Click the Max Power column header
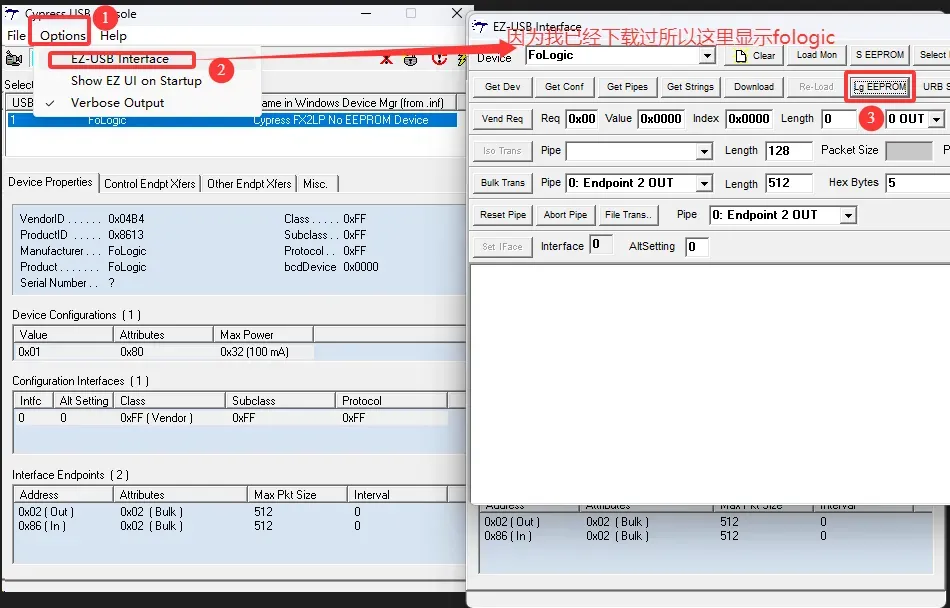 (x=263, y=335)
